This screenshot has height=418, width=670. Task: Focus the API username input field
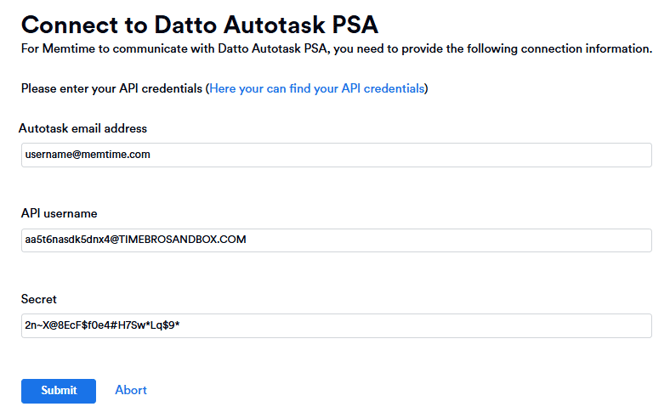(x=336, y=240)
